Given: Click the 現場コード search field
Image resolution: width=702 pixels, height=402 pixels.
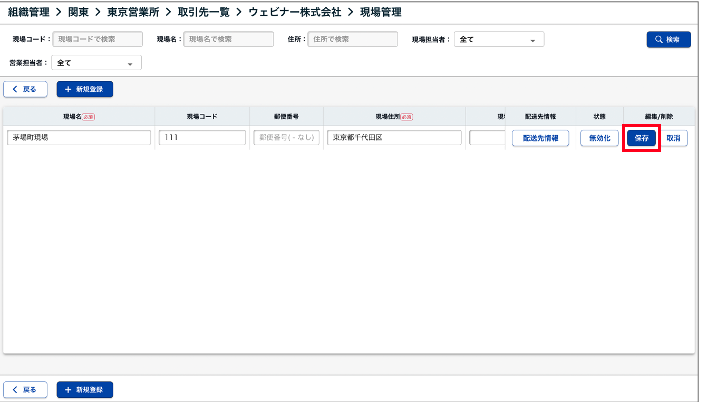Looking at the screenshot, I should point(98,40).
